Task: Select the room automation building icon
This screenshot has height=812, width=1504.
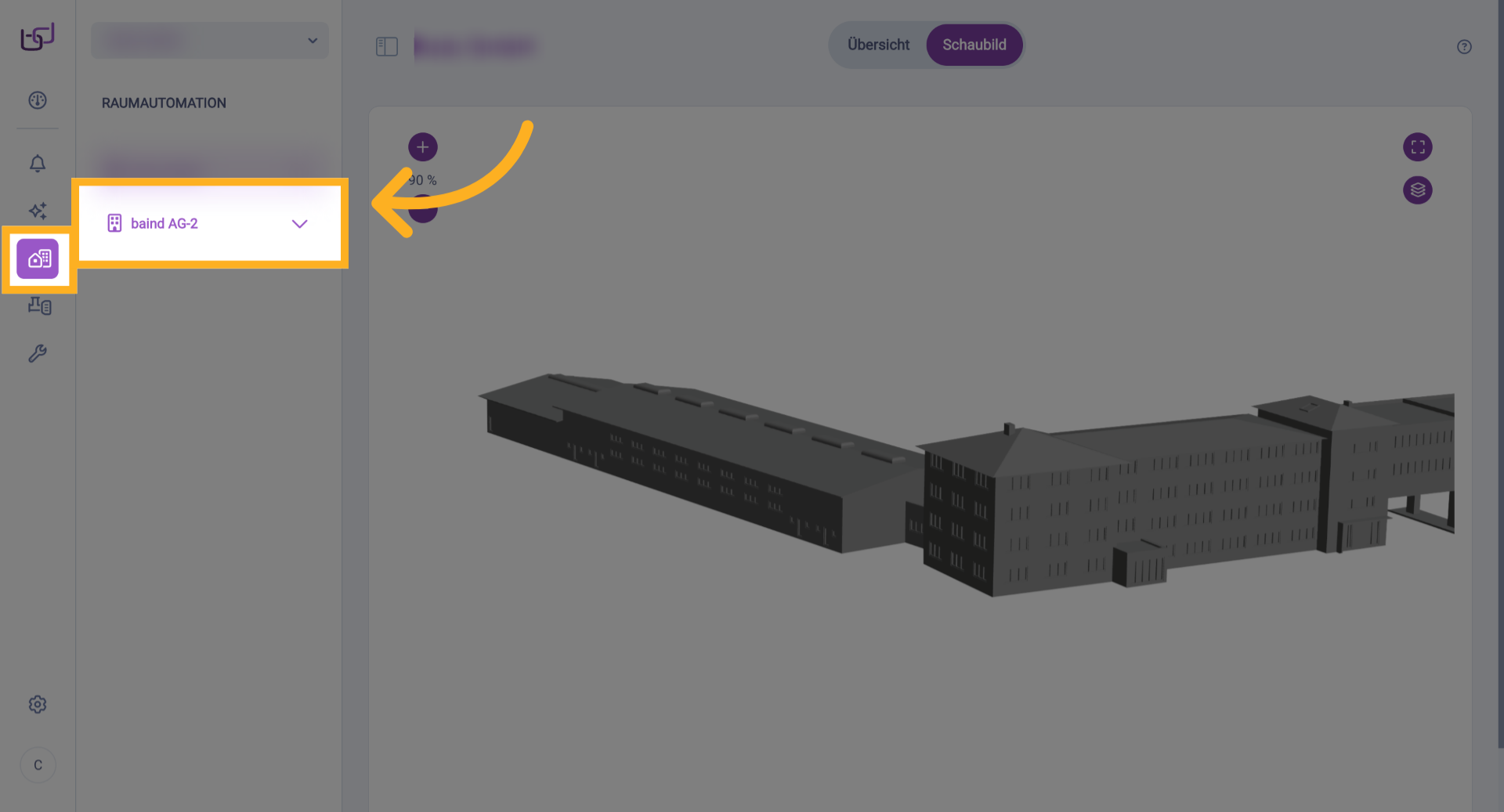Action: [38, 259]
